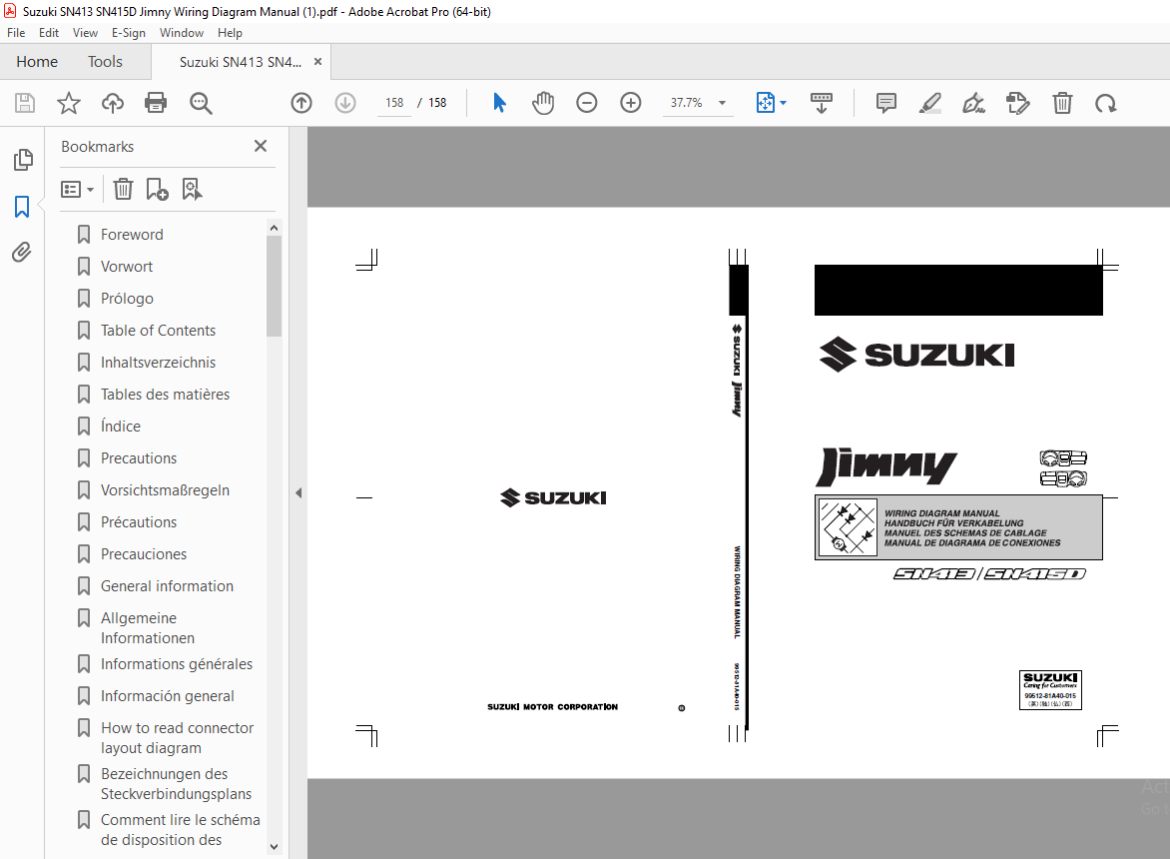Activate the Hand pan tool
Screen dimensions: 1170x859
pyautogui.click(x=543, y=103)
